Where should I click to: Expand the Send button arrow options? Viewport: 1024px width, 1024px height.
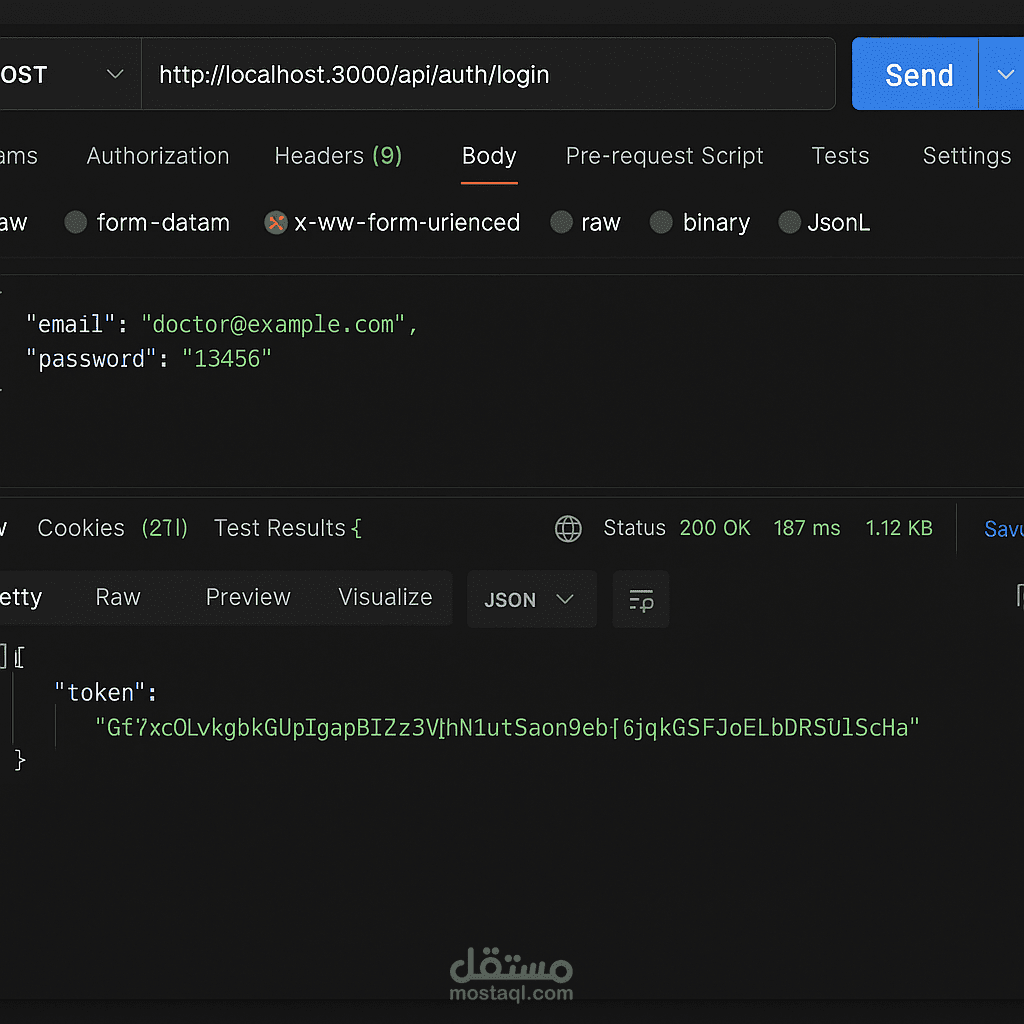click(1003, 75)
